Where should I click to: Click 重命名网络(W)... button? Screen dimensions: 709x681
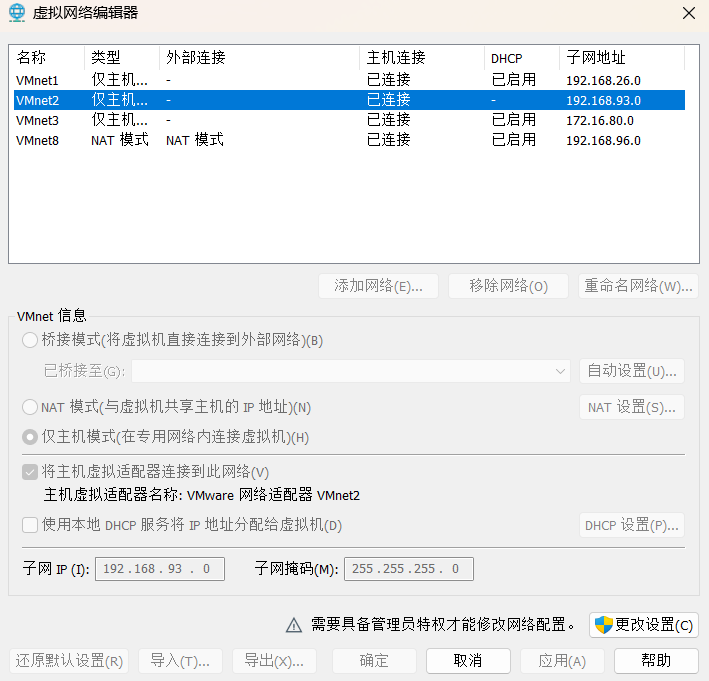coord(638,286)
